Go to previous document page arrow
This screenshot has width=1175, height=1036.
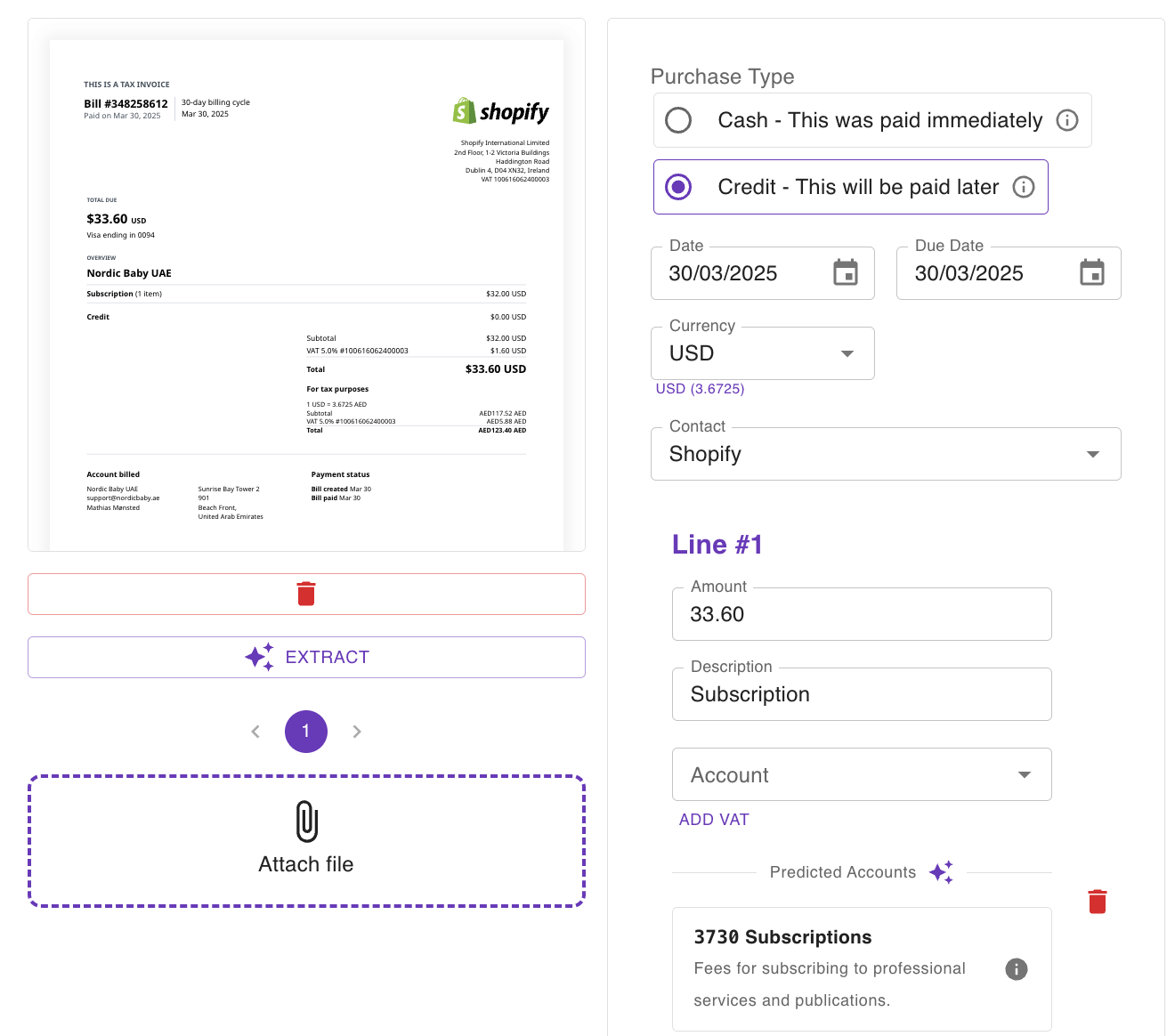point(255,732)
